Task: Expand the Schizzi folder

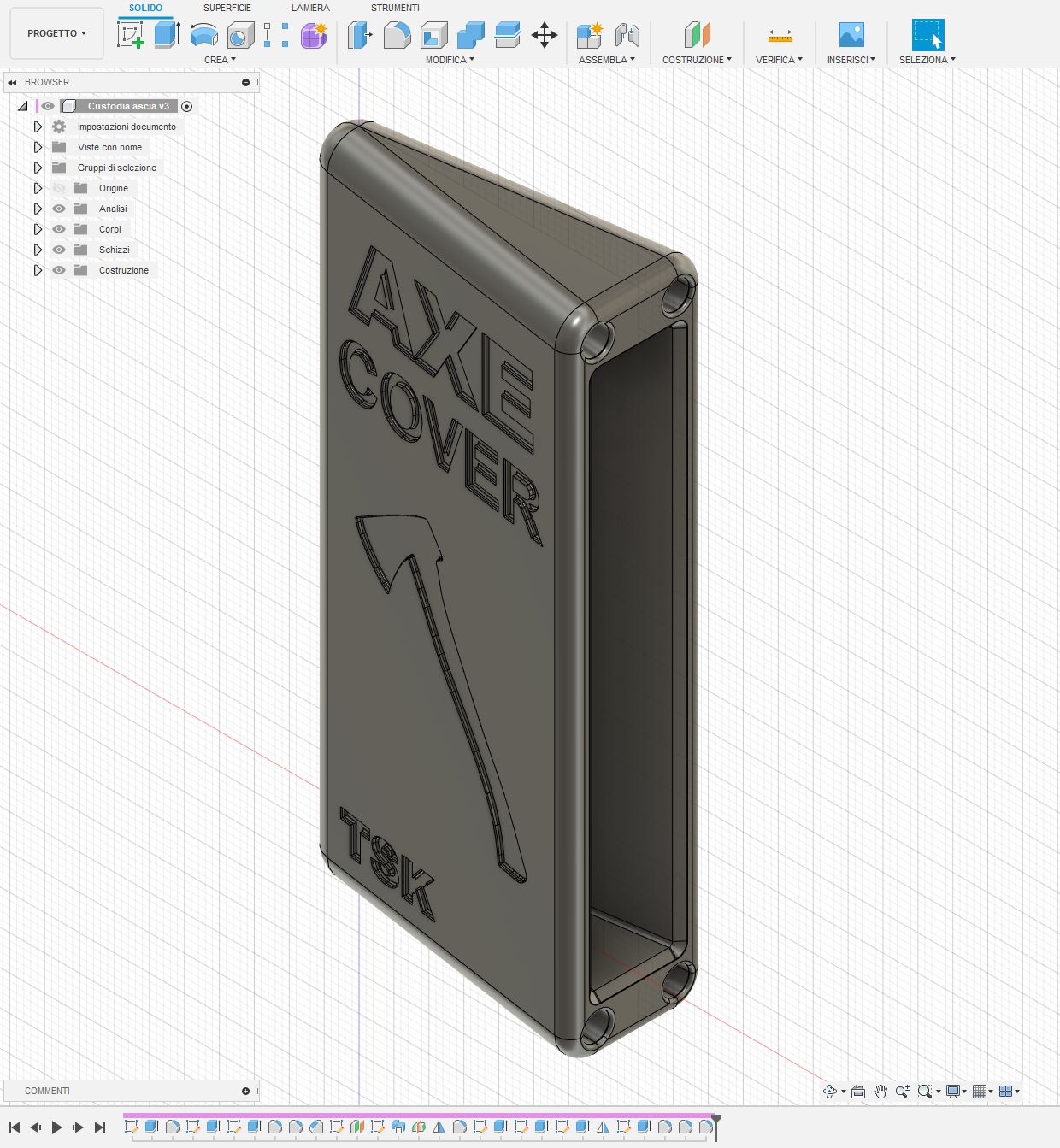Action: (38, 250)
